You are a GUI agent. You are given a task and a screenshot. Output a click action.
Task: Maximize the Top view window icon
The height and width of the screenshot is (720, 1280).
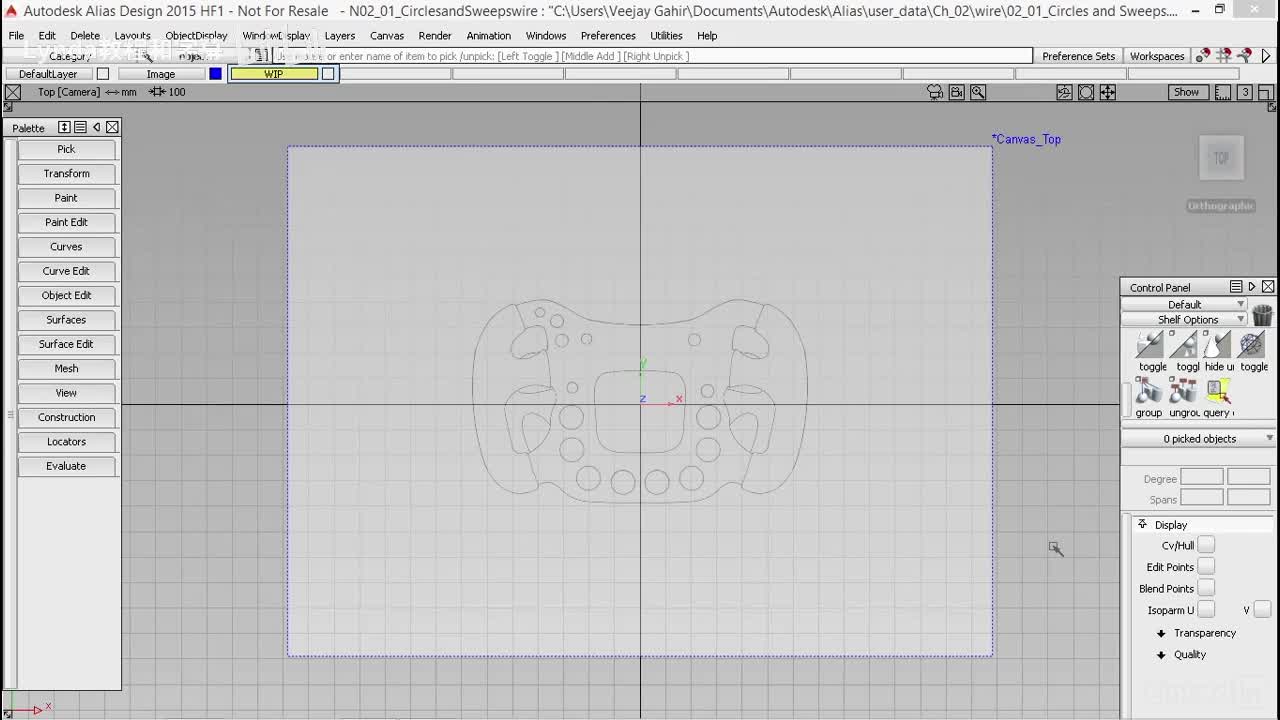point(1266,92)
